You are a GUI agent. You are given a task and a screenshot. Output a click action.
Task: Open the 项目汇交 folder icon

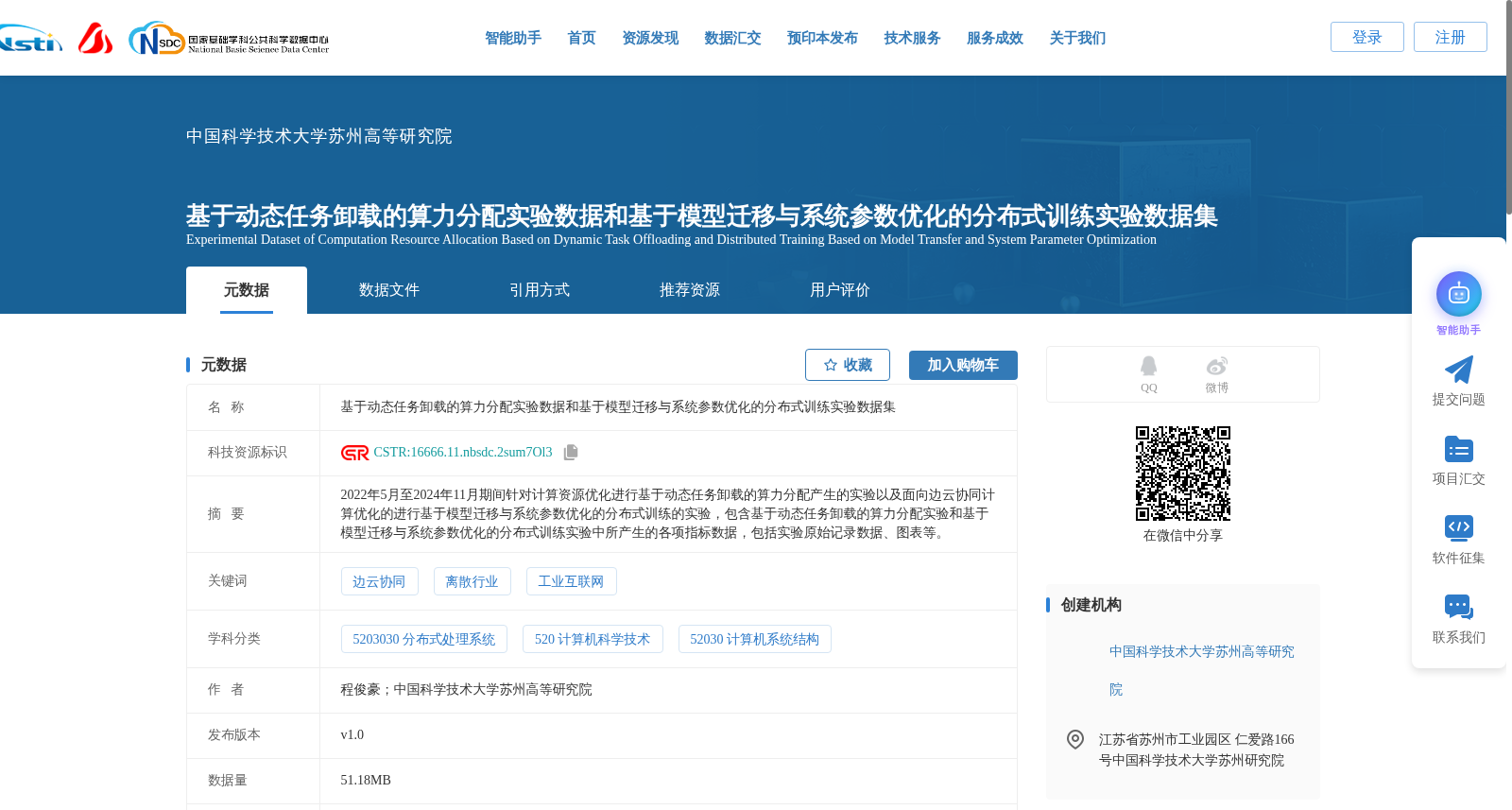point(1459,449)
